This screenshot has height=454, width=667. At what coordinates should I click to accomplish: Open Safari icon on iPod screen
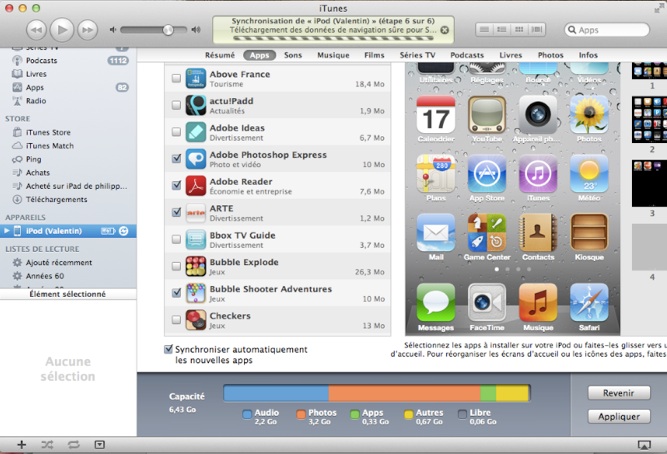(x=589, y=303)
